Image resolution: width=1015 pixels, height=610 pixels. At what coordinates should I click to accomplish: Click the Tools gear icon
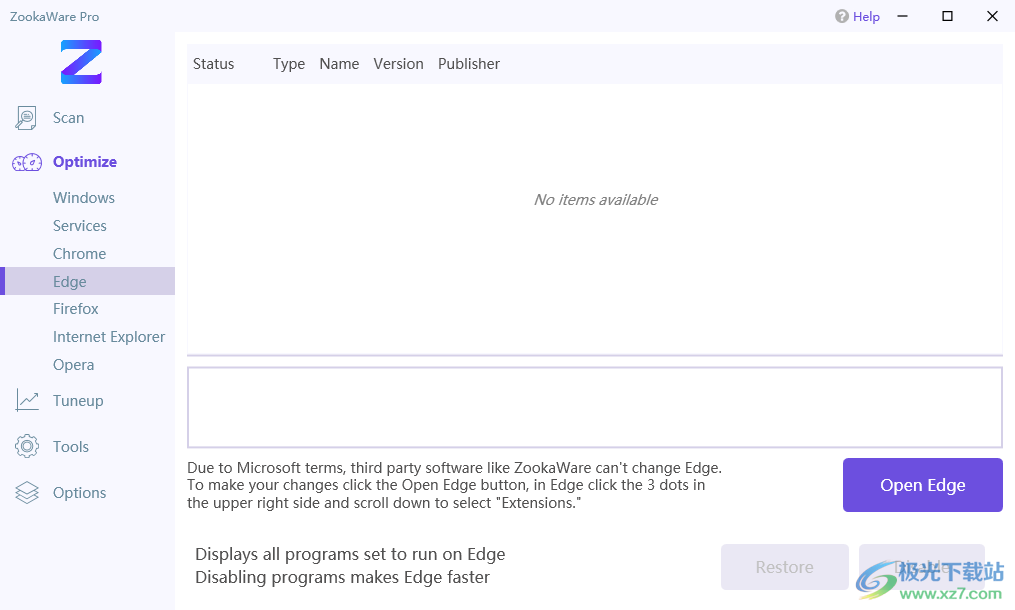tap(27, 447)
